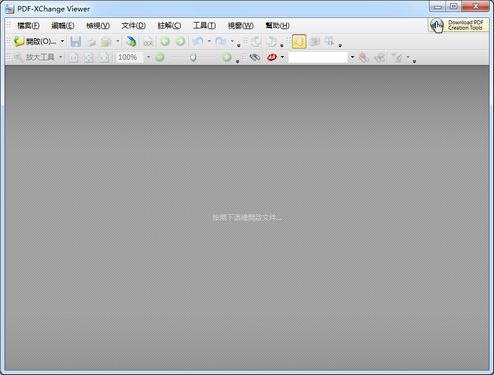Click the actual size page icon
The height and width of the screenshot is (375, 494).
(x=73, y=58)
